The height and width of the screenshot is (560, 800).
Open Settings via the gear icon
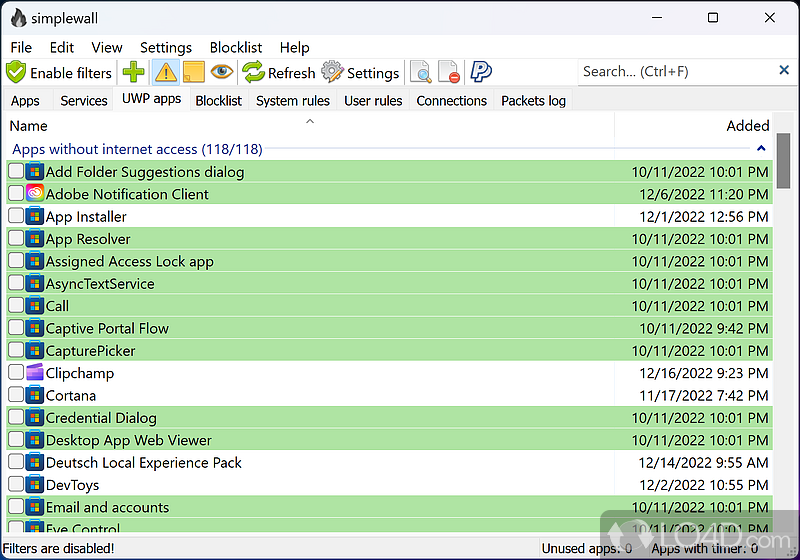coord(333,72)
